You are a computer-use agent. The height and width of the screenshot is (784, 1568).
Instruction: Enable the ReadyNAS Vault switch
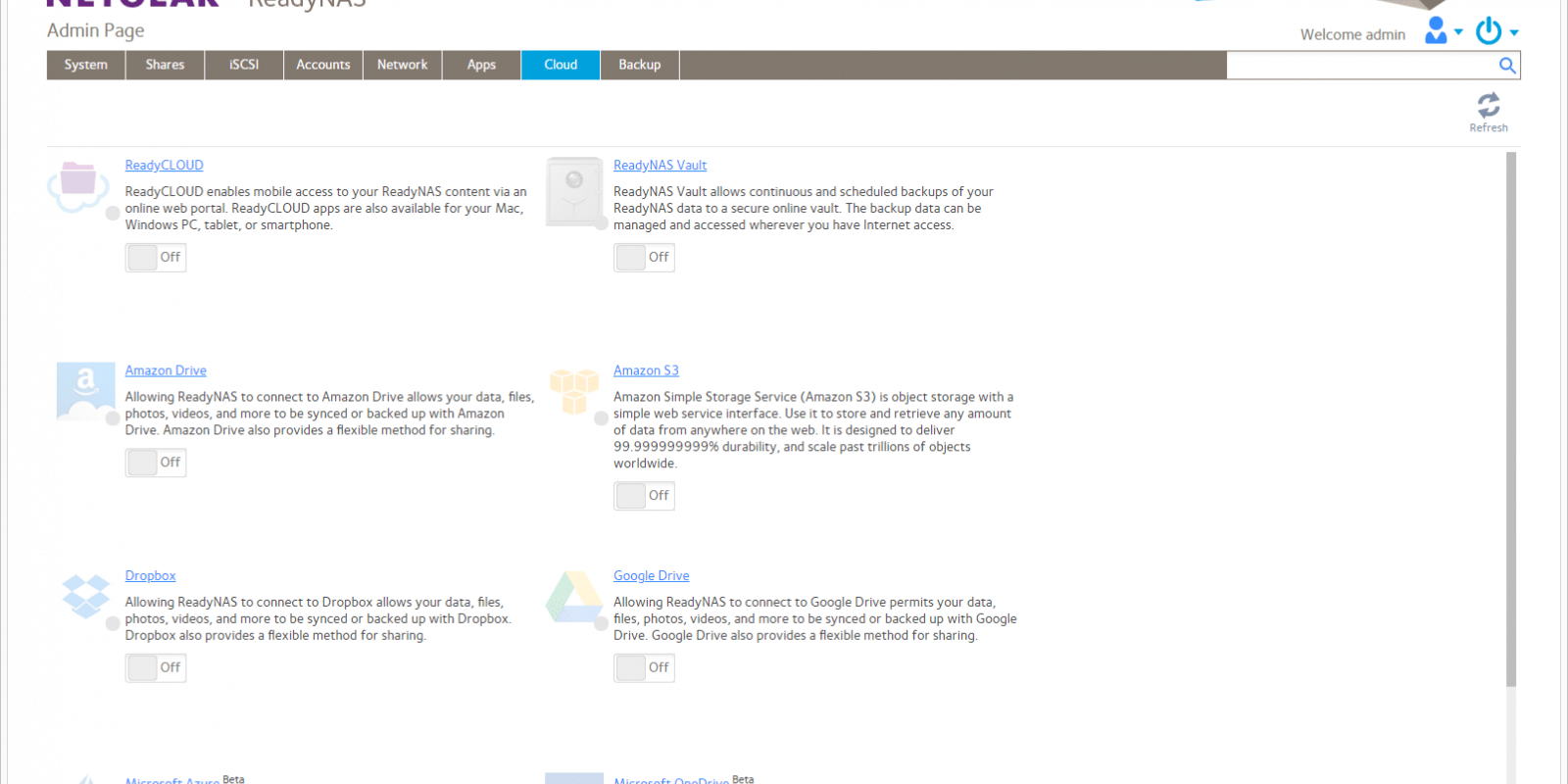[x=644, y=258]
